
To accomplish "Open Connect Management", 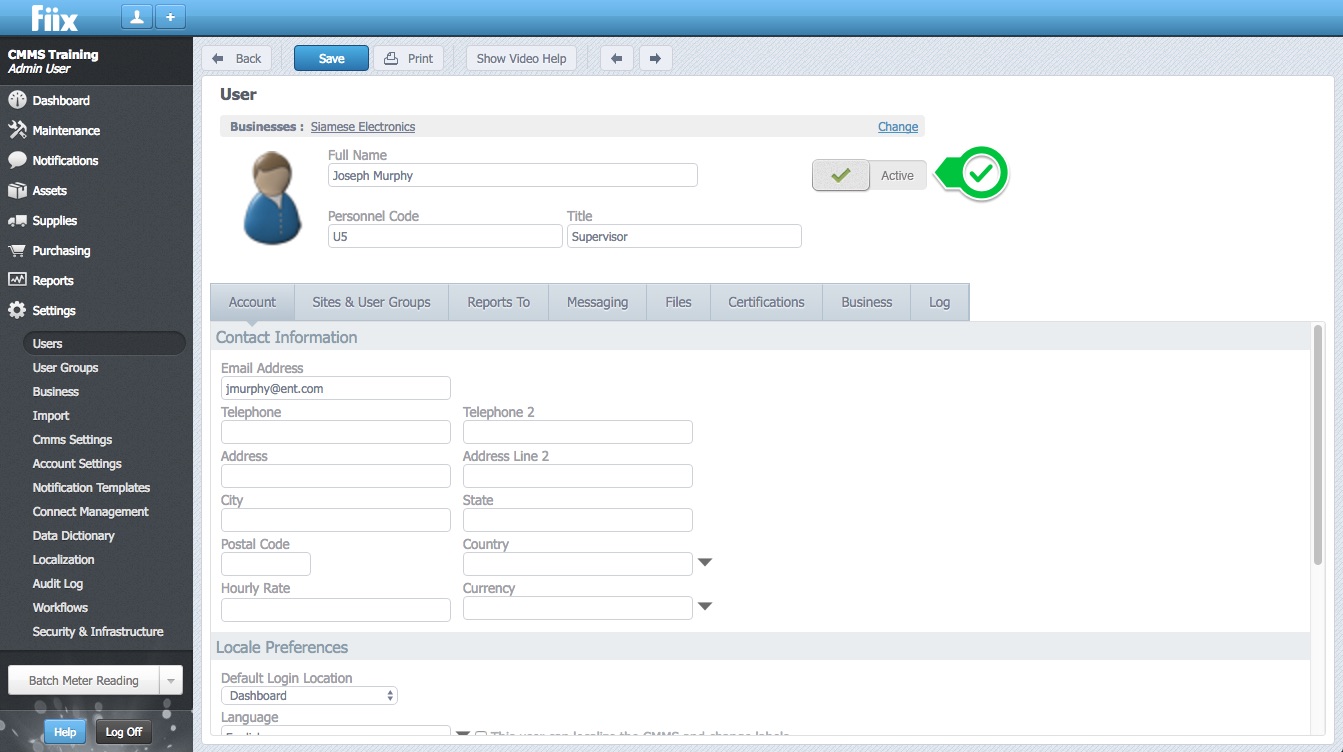I will pos(90,511).
